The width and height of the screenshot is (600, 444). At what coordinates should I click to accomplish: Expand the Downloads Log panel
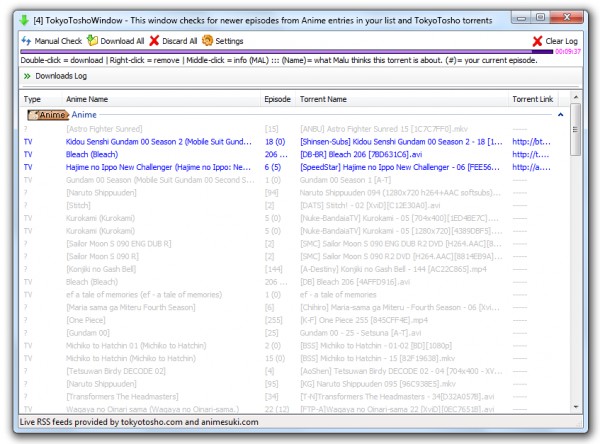[27, 76]
